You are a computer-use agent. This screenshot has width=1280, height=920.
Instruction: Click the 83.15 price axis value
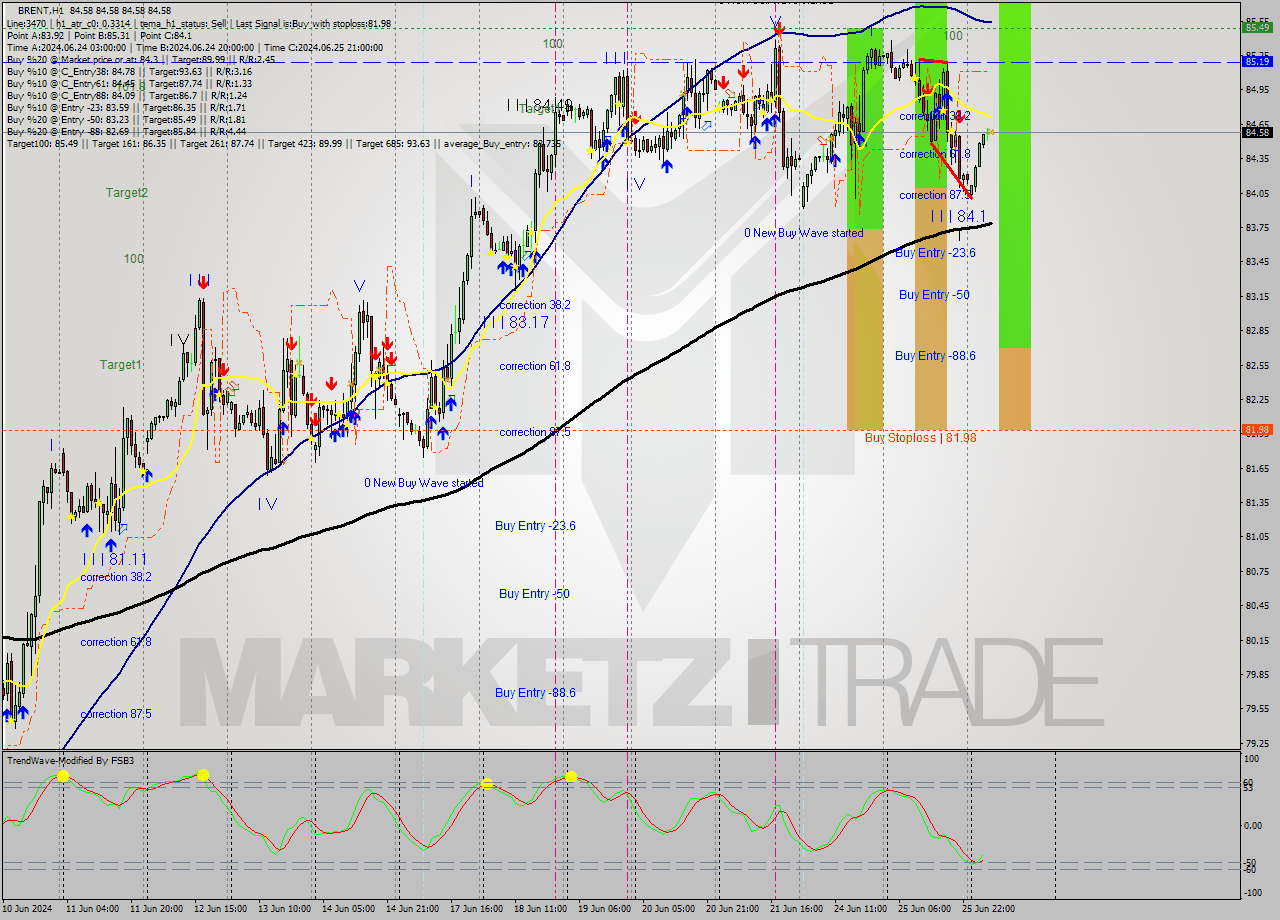(1257, 297)
